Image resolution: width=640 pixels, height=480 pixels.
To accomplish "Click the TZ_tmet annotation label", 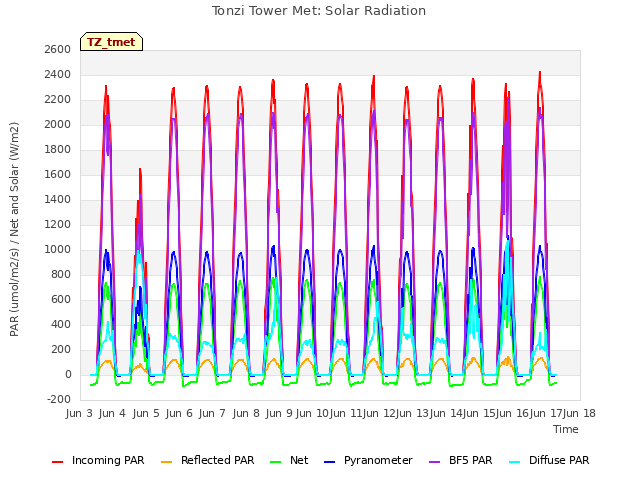I will click(x=111, y=42).
